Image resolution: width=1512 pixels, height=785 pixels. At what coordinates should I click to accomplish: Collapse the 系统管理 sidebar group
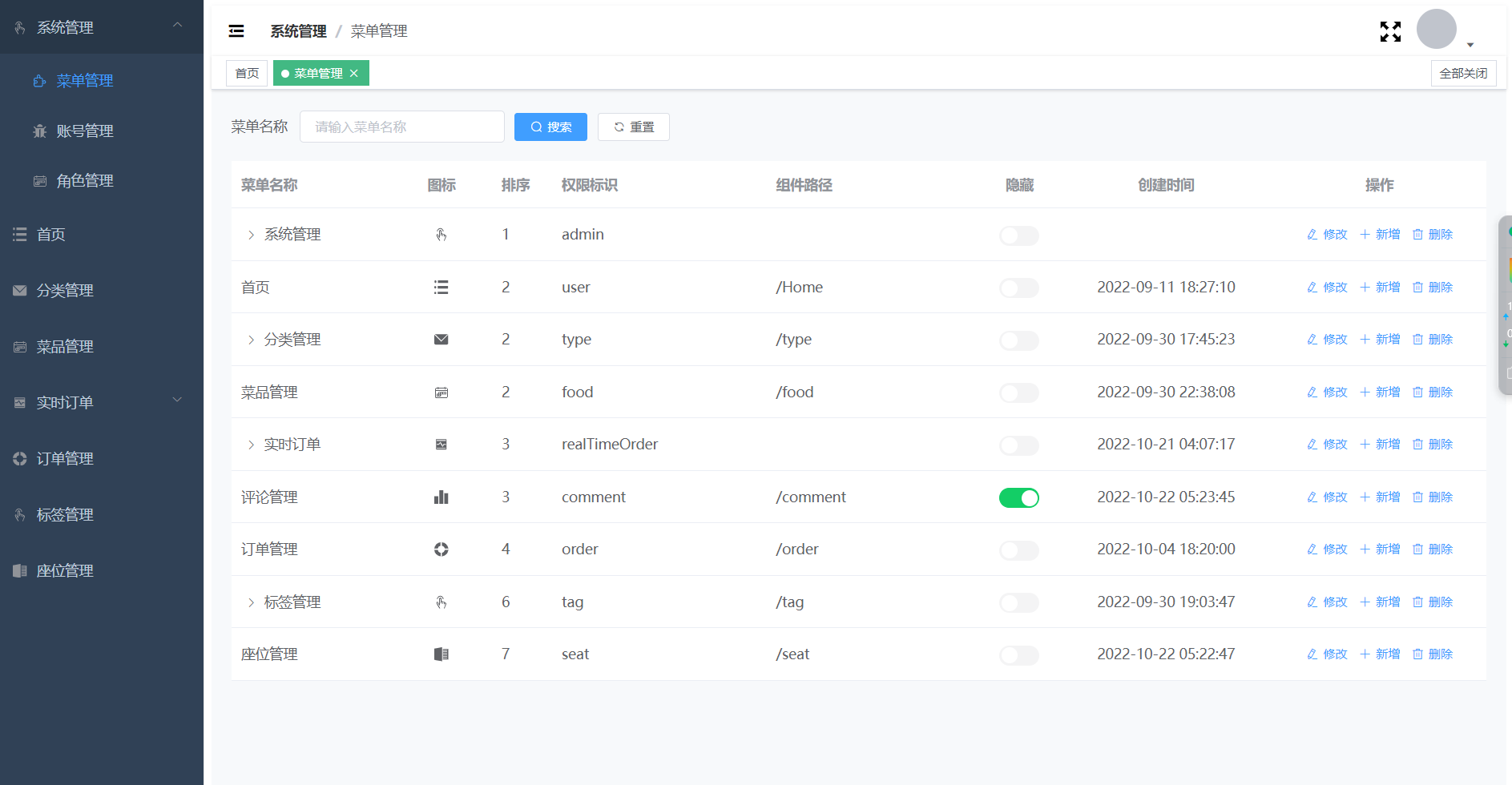(x=102, y=27)
